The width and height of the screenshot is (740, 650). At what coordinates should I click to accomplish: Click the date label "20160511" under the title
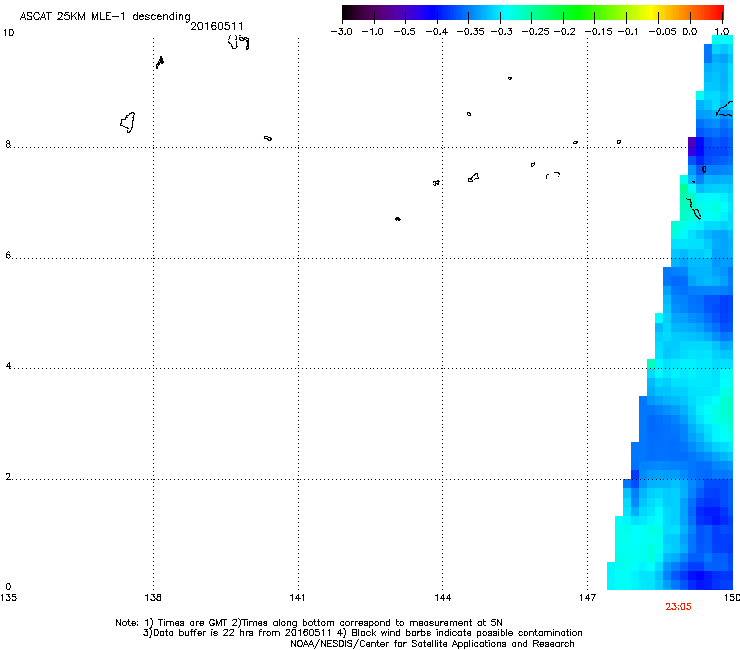tap(217, 26)
